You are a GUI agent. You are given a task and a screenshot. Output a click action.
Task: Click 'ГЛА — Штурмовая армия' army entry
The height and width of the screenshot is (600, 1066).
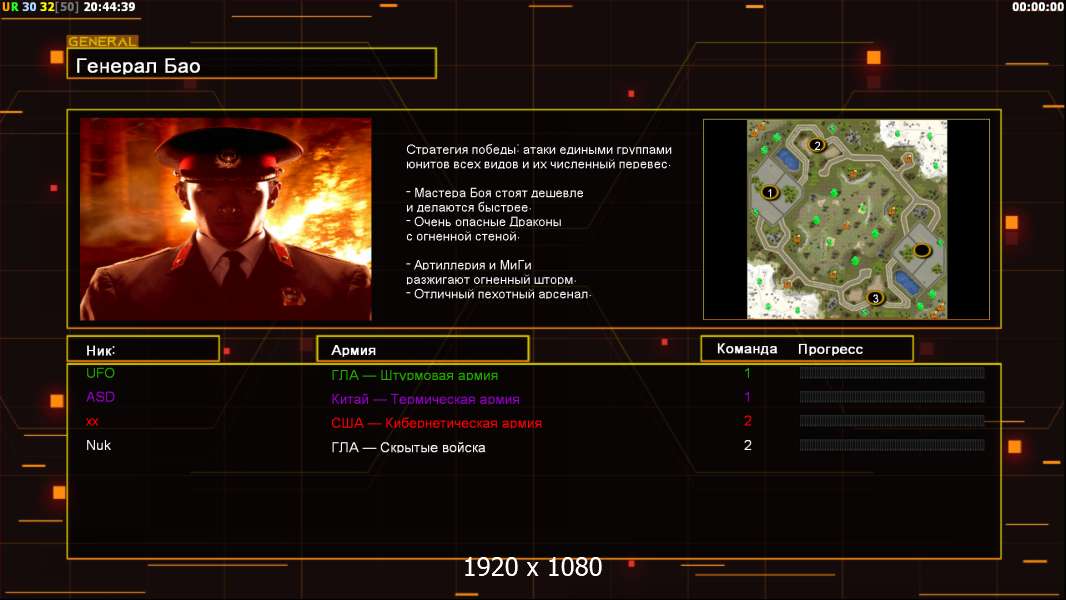pyautogui.click(x=415, y=375)
